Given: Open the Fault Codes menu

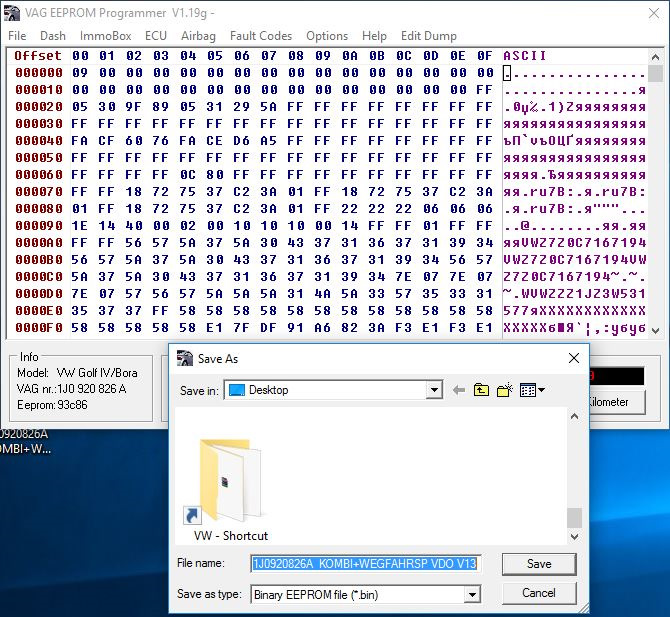Looking at the screenshot, I should [261, 36].
